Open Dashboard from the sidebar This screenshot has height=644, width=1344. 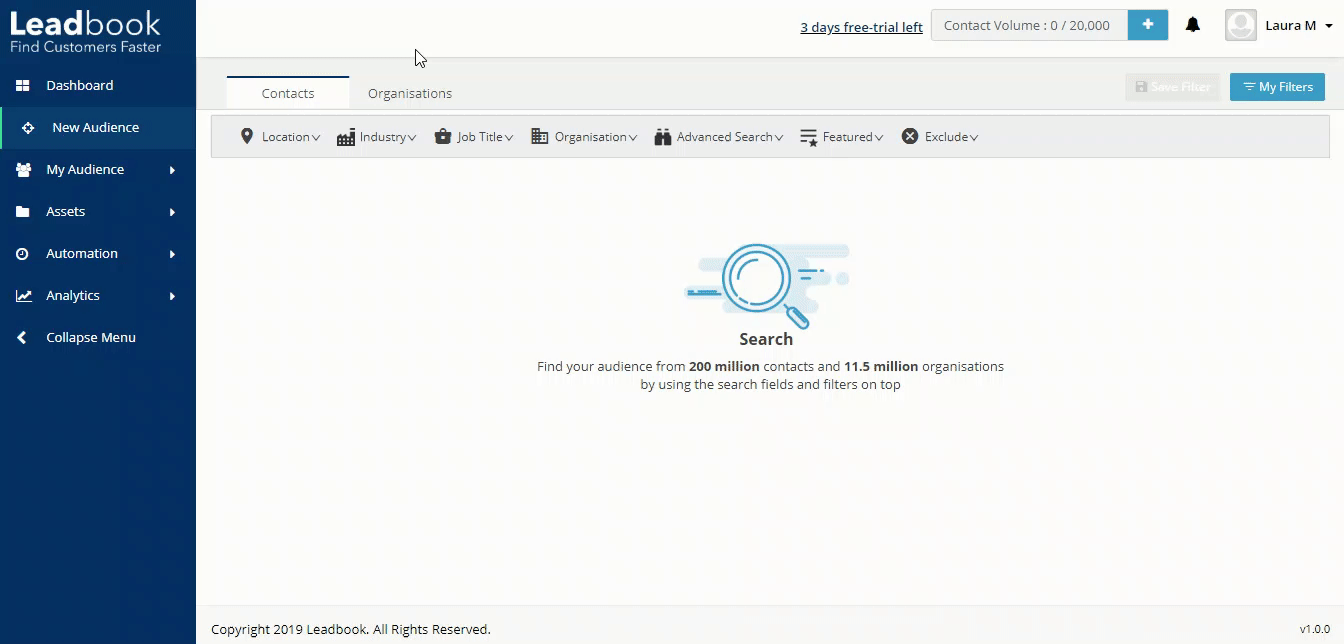click(x=79, y=86)
